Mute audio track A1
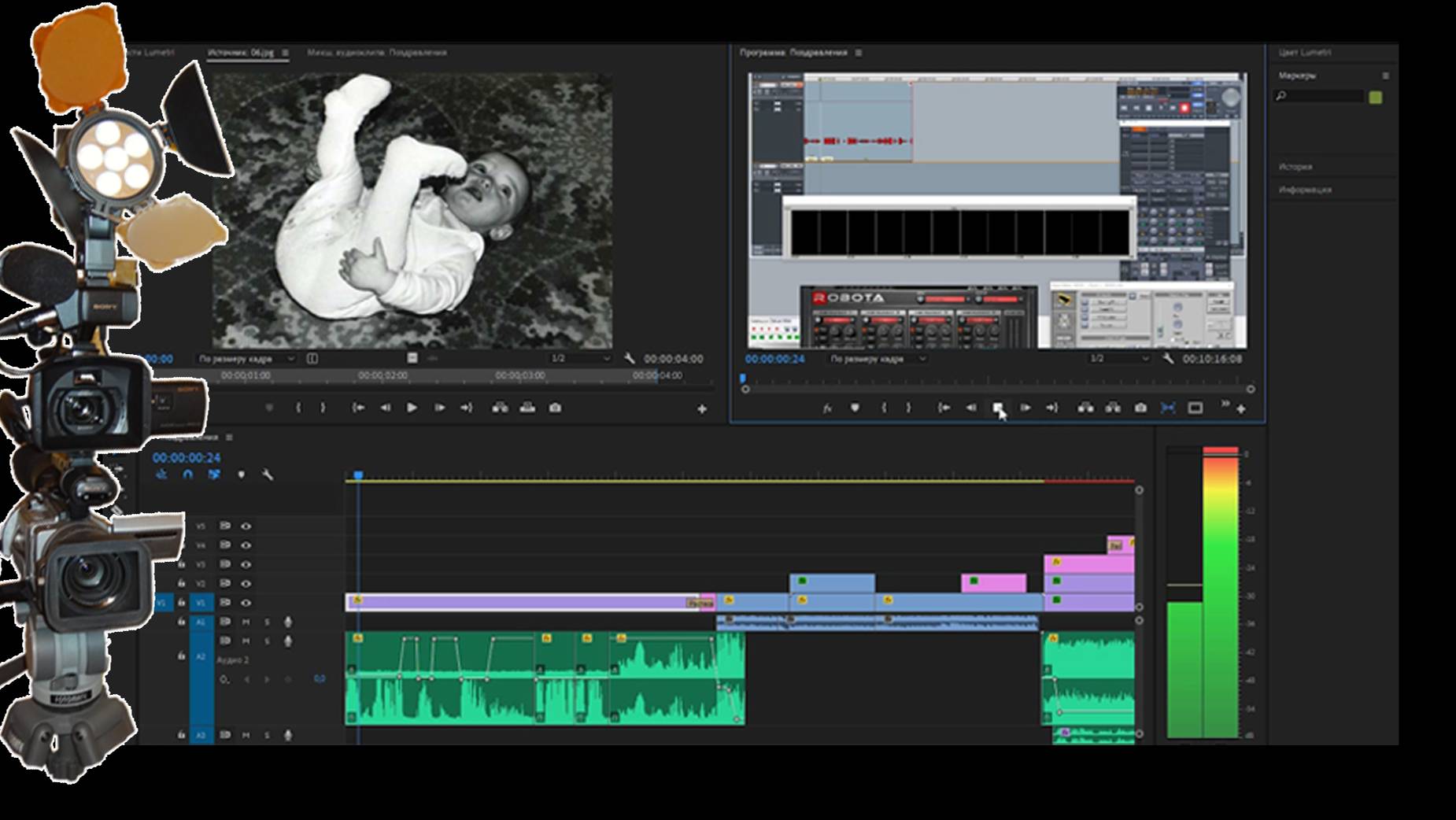The height and width of the screenshot is (820, 1456). 246,622
